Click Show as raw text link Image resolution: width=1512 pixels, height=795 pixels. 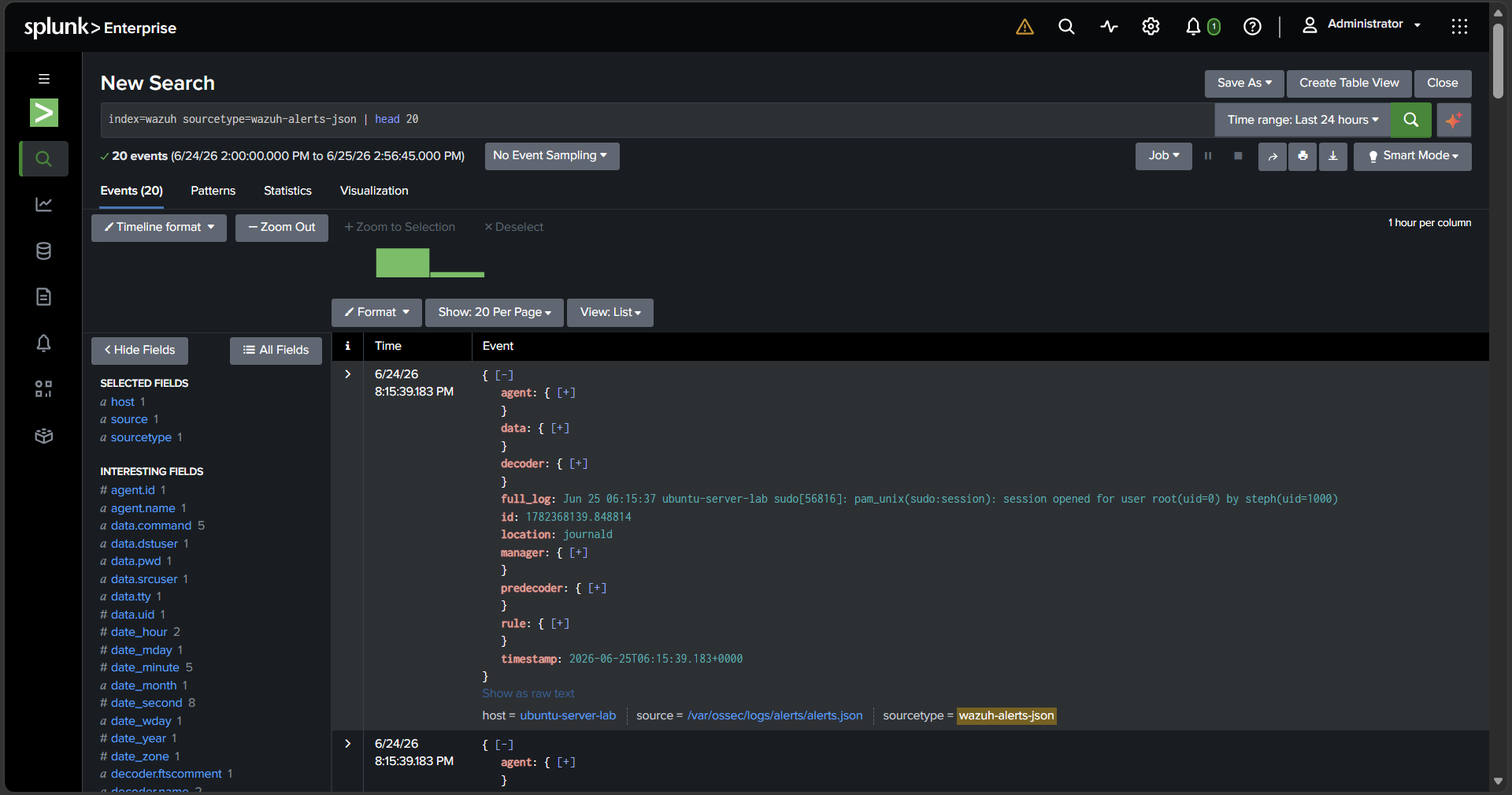[x=528, y=693]
